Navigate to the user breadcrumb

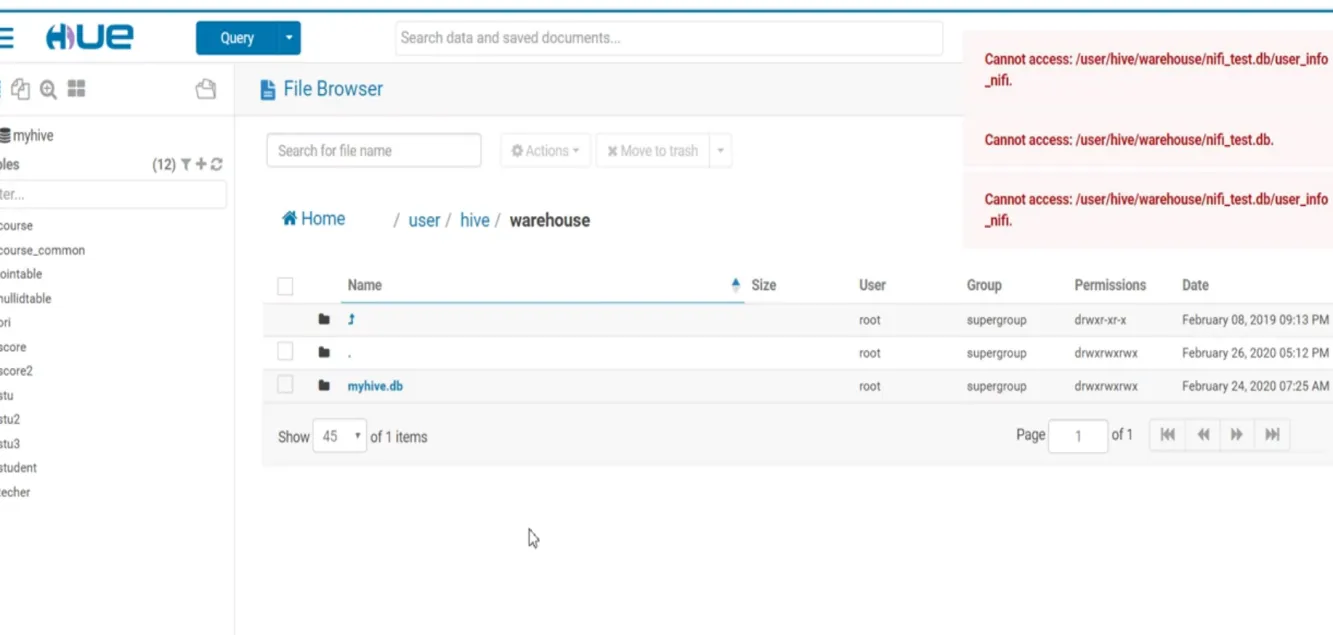(424, 220)
